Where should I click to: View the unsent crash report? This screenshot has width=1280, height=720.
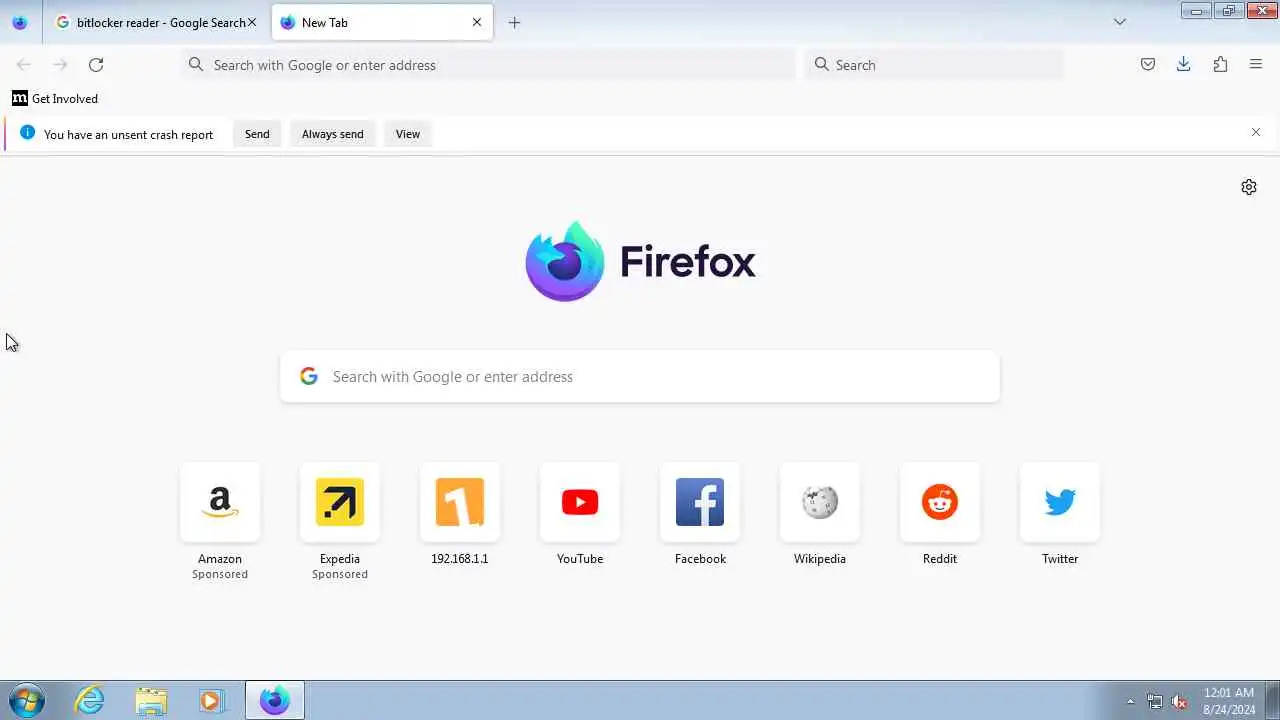click(408, 134)
